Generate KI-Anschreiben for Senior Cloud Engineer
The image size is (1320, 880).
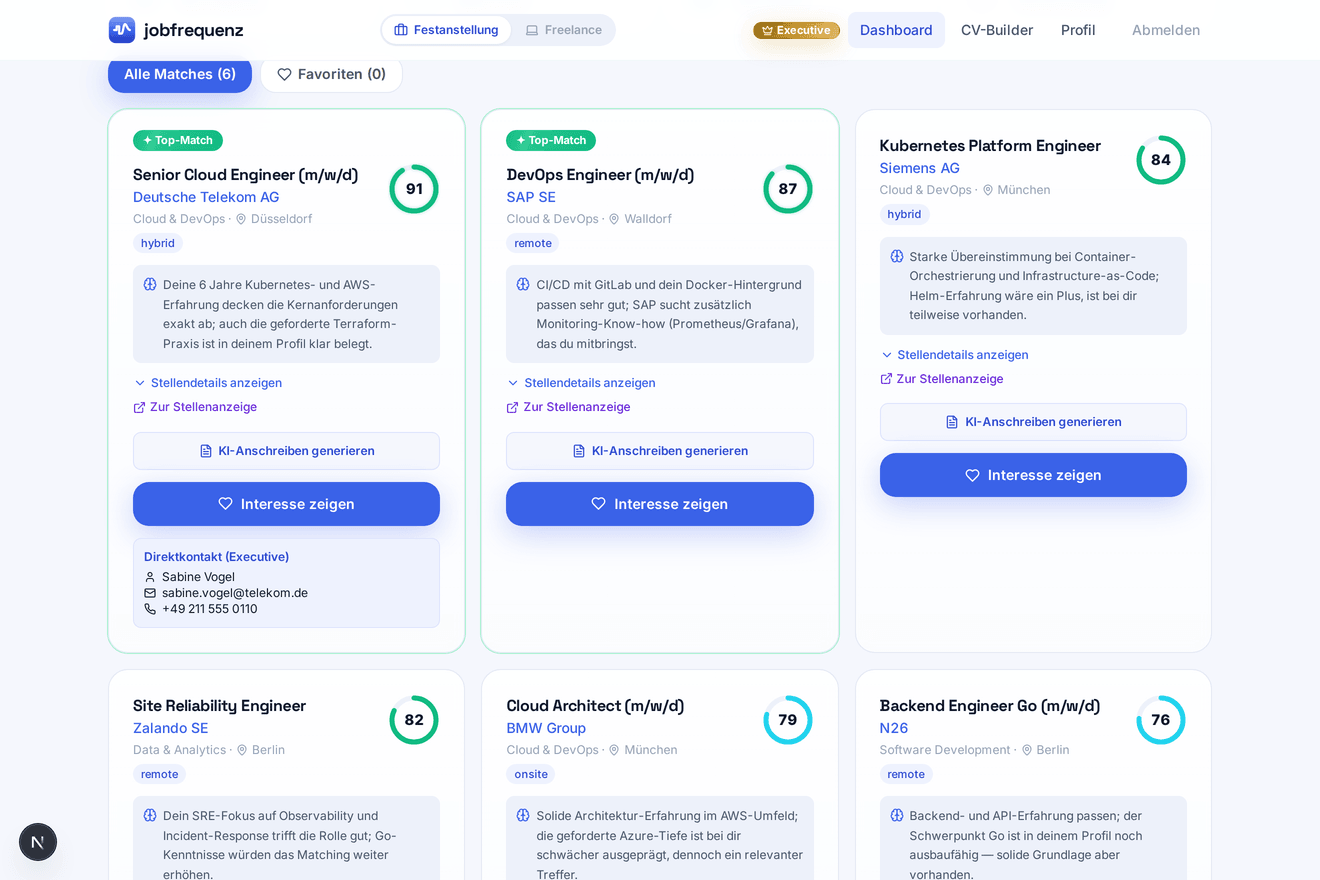click(286, 451)
